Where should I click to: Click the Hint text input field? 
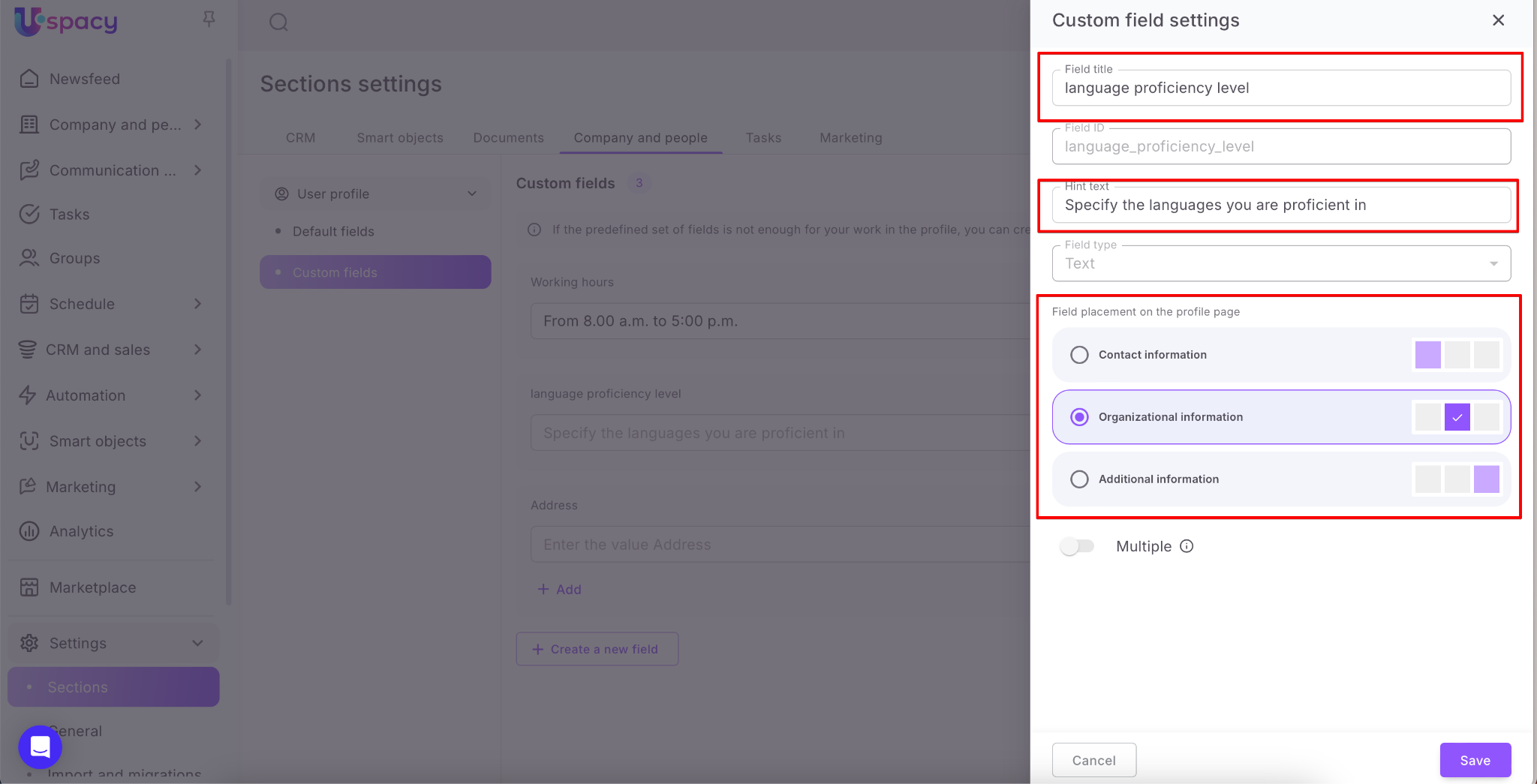click(x=1280, y=206)
